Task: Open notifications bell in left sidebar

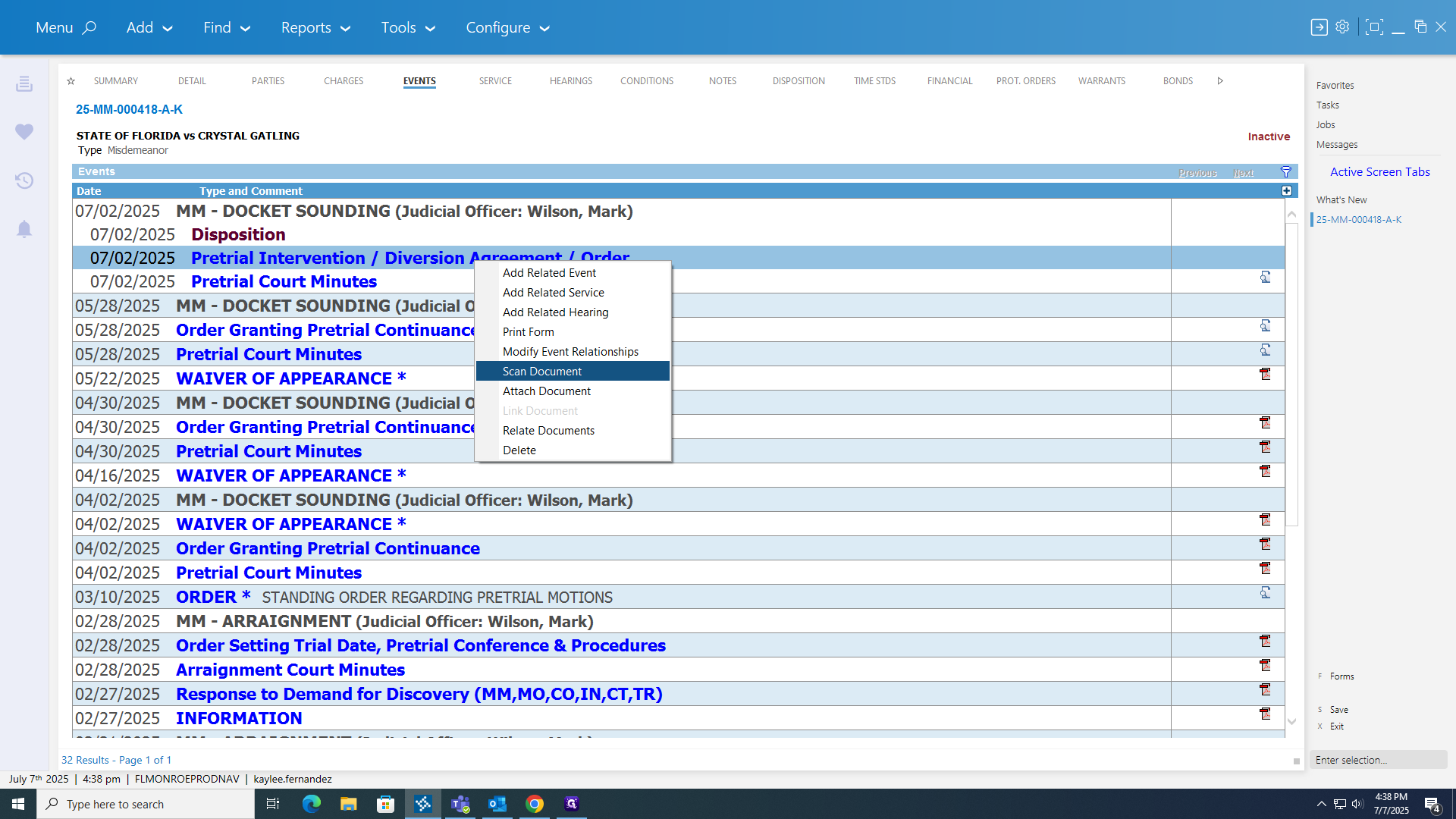Action: pos(24,229)
